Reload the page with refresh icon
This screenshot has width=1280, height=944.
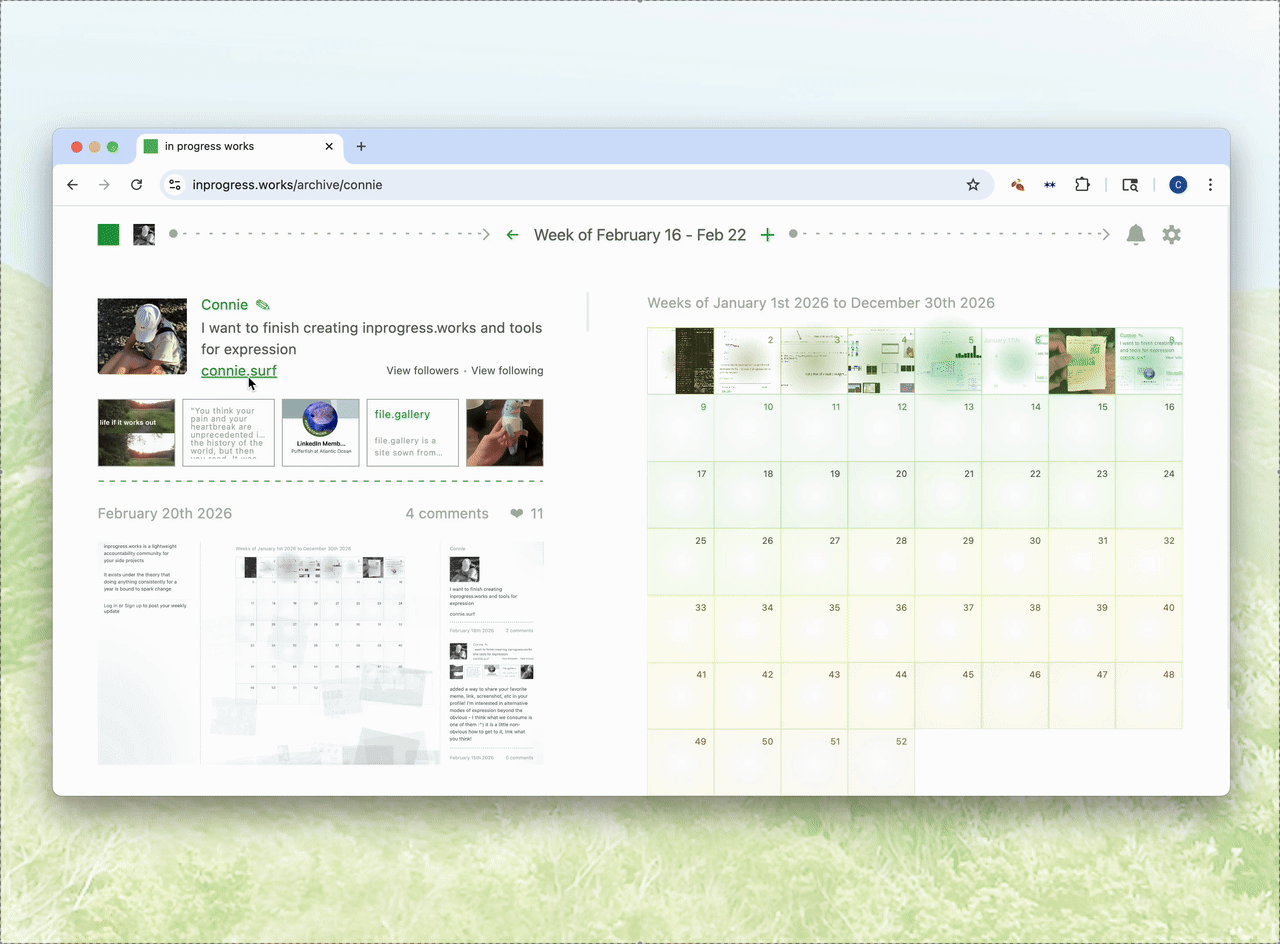(136, 185)
